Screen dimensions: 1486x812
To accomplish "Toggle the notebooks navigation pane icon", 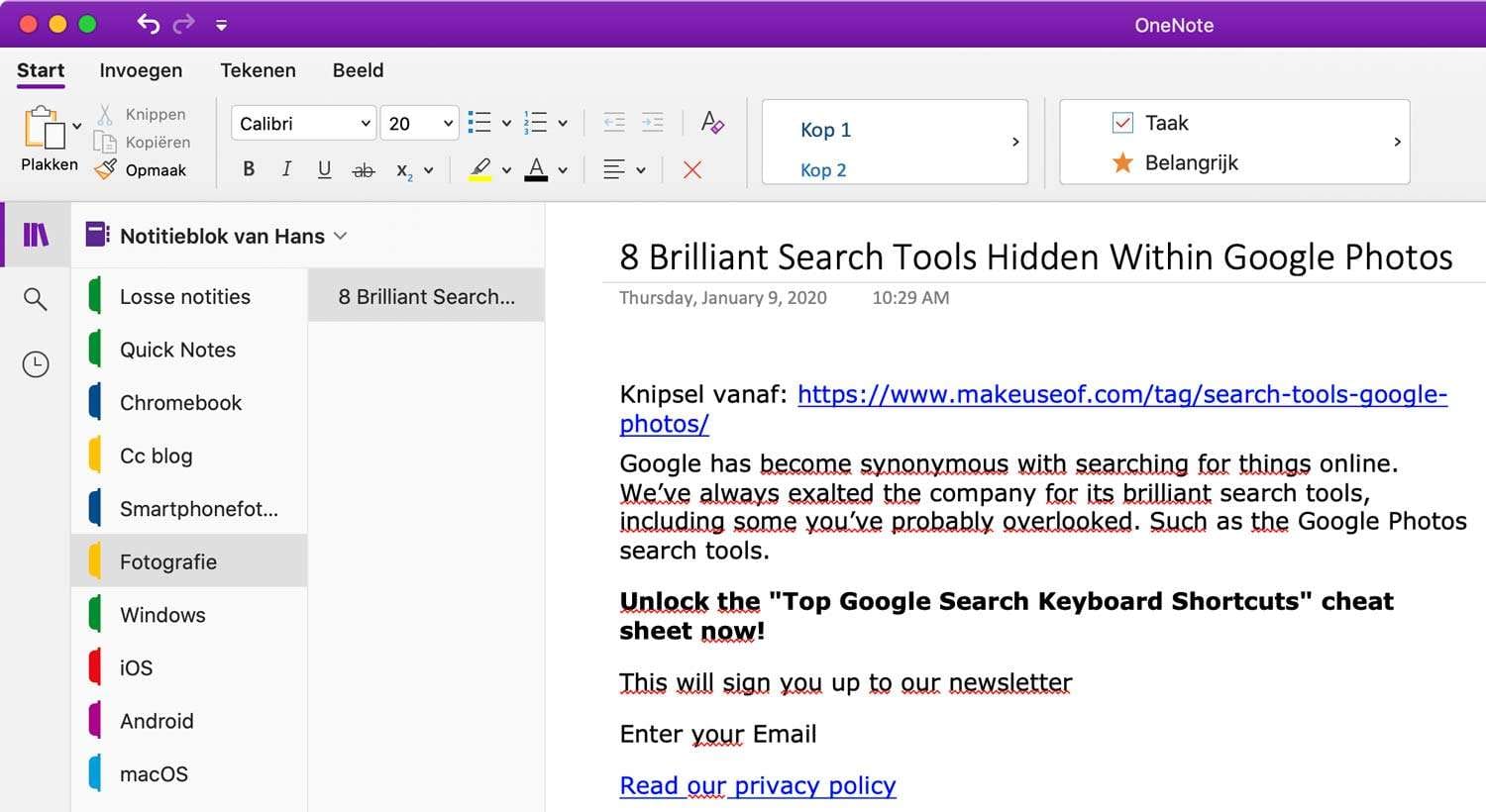I will click(36, 235).
